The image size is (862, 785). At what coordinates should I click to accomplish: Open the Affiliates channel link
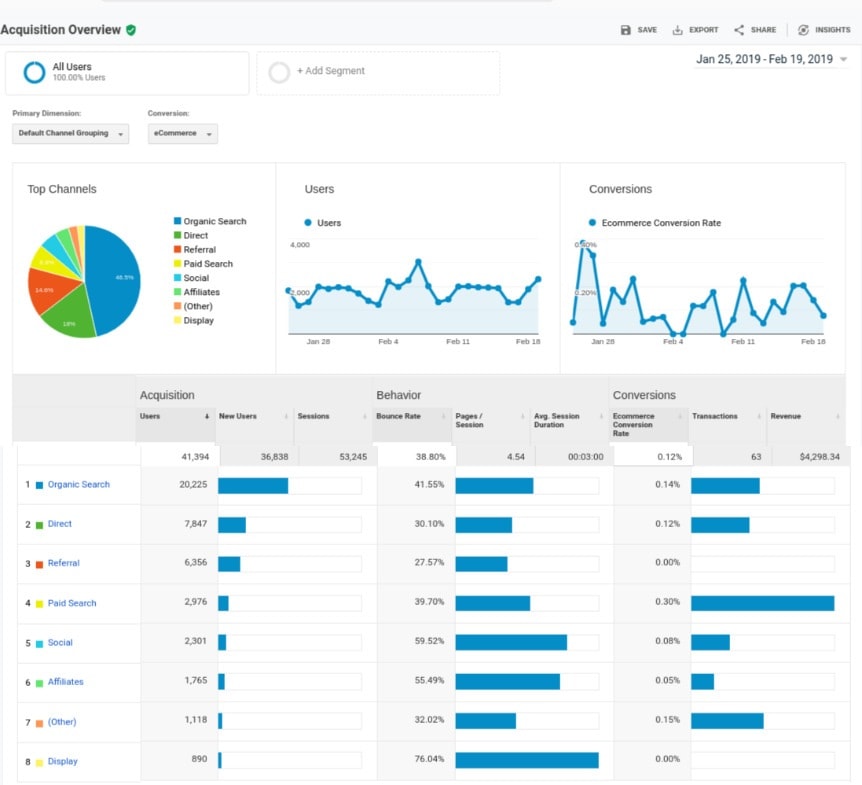tap(65, 682)
